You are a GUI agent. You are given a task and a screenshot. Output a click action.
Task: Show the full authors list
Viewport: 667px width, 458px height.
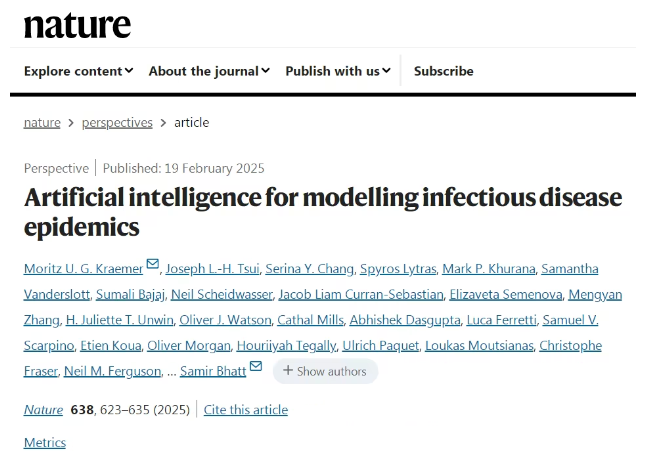[325, 371]
